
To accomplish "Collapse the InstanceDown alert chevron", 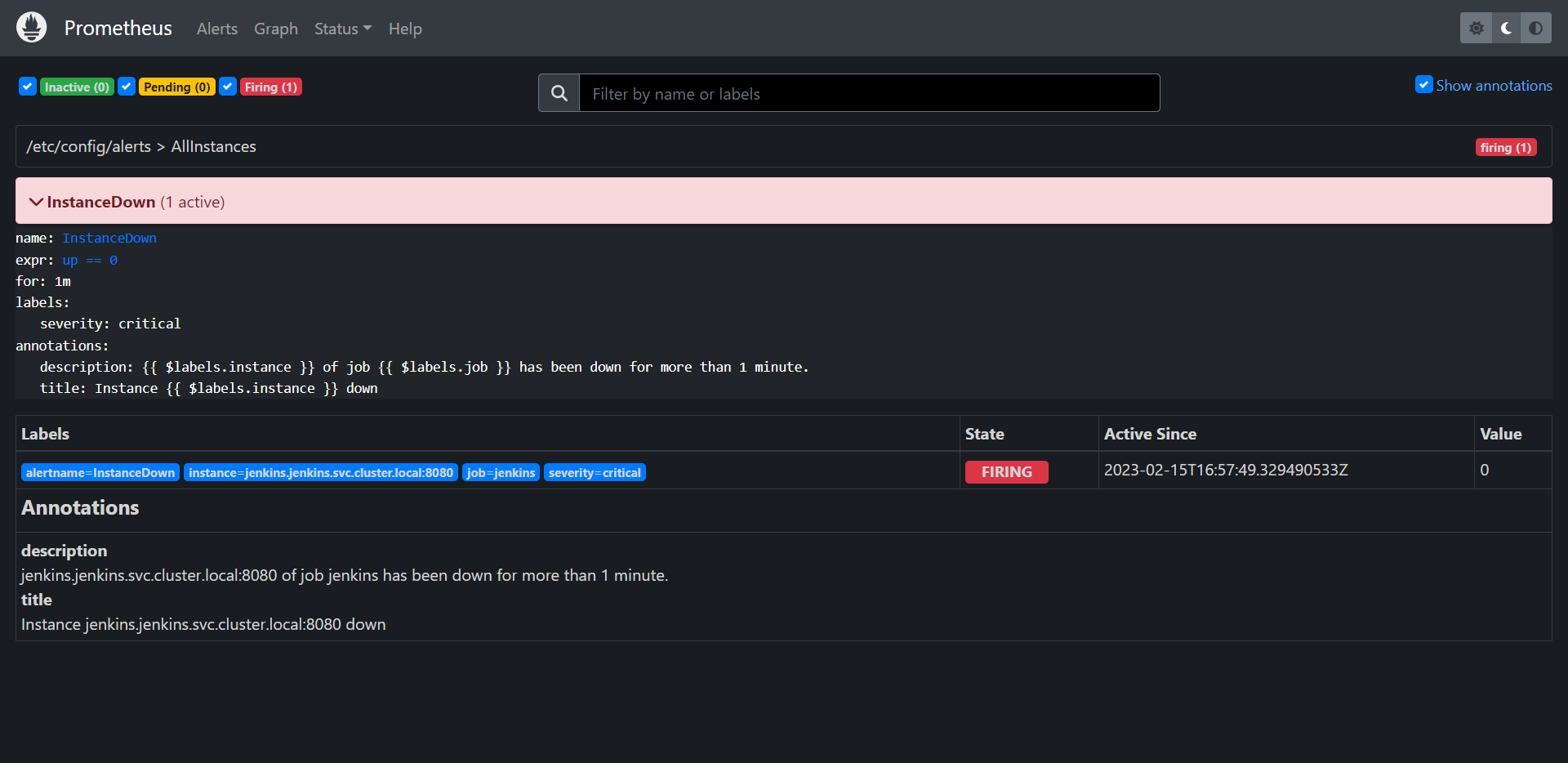I will (x=36, y=202).
